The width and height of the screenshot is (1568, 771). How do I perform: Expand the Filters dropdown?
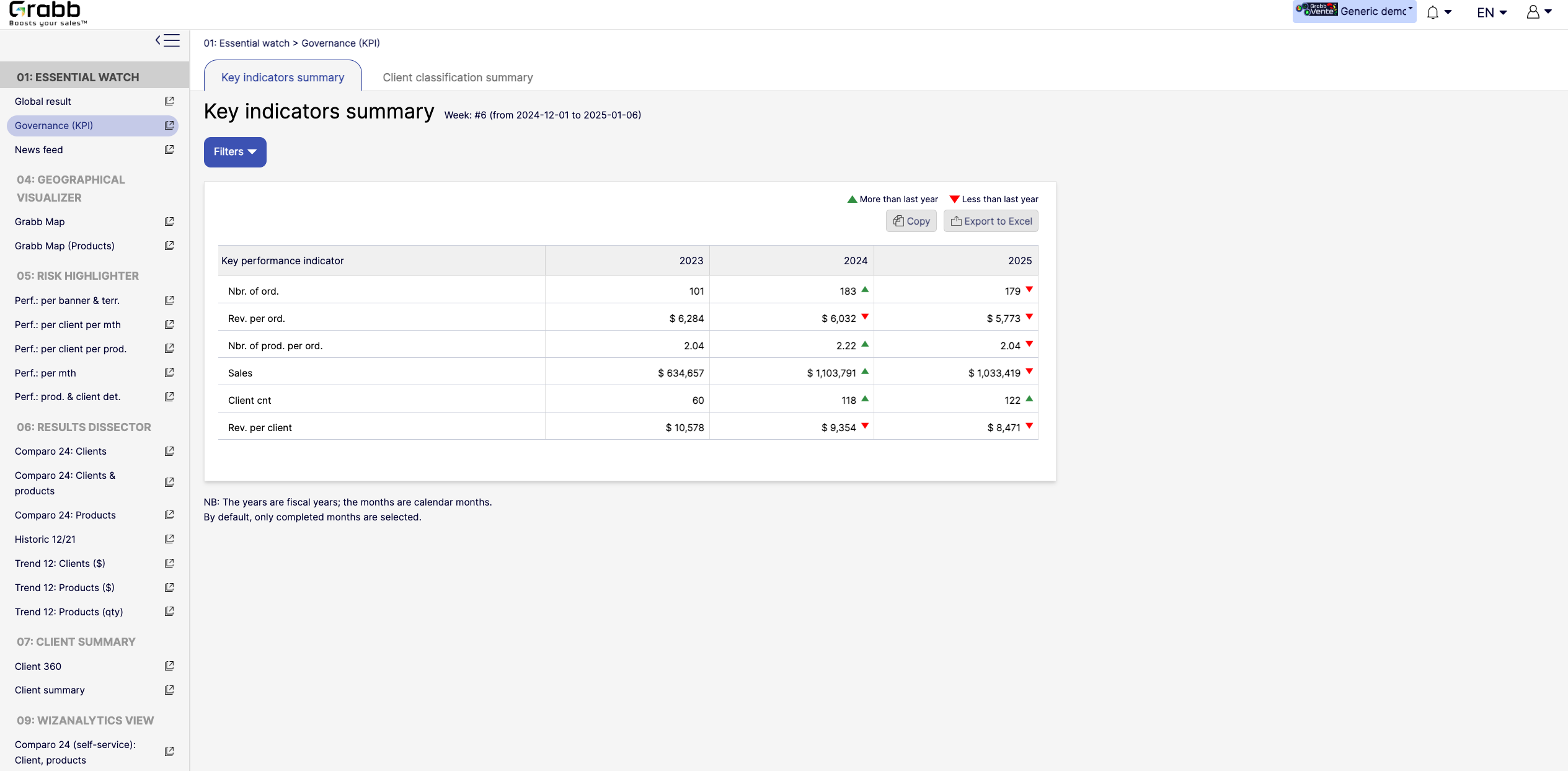(235, 152)
